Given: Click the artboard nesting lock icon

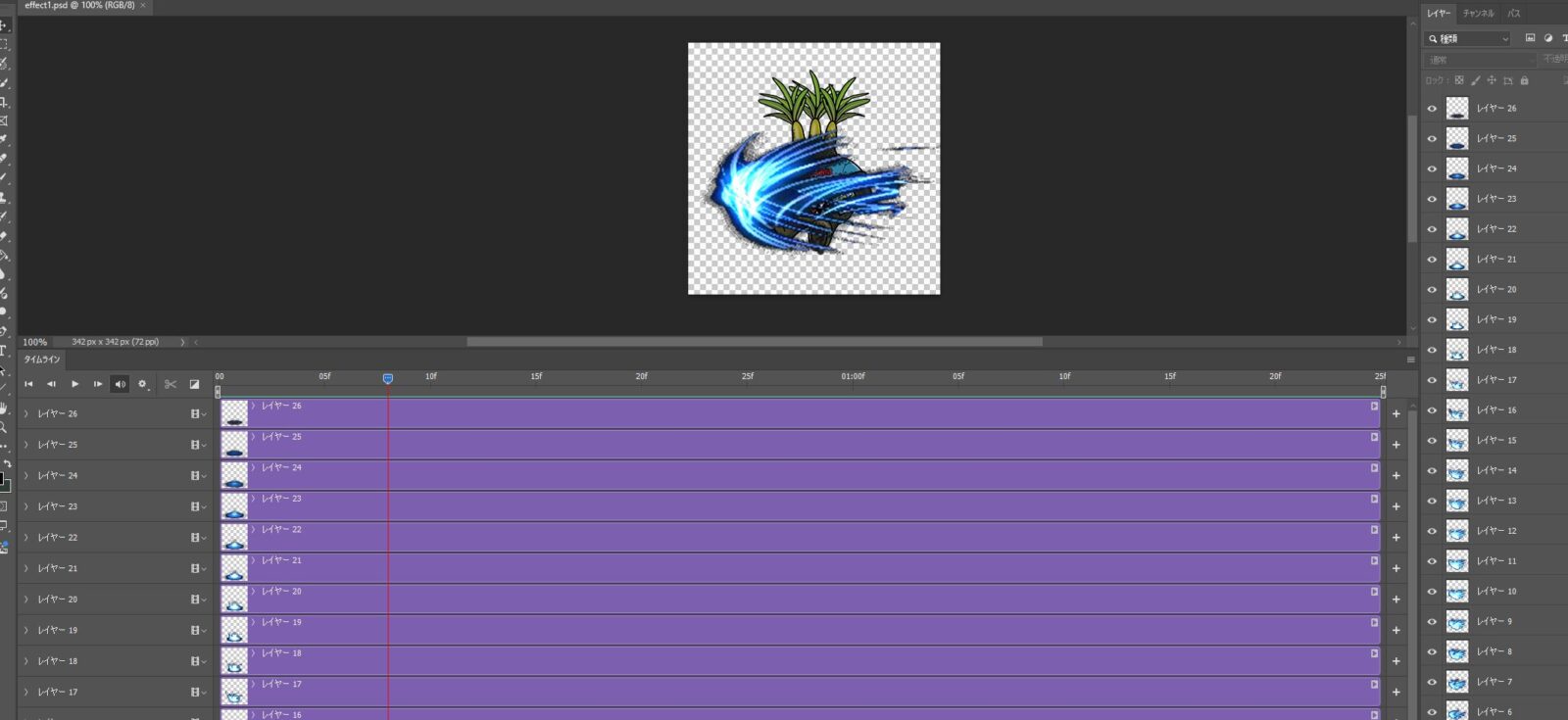Looking at the screenshot, I should [1507, 80].
